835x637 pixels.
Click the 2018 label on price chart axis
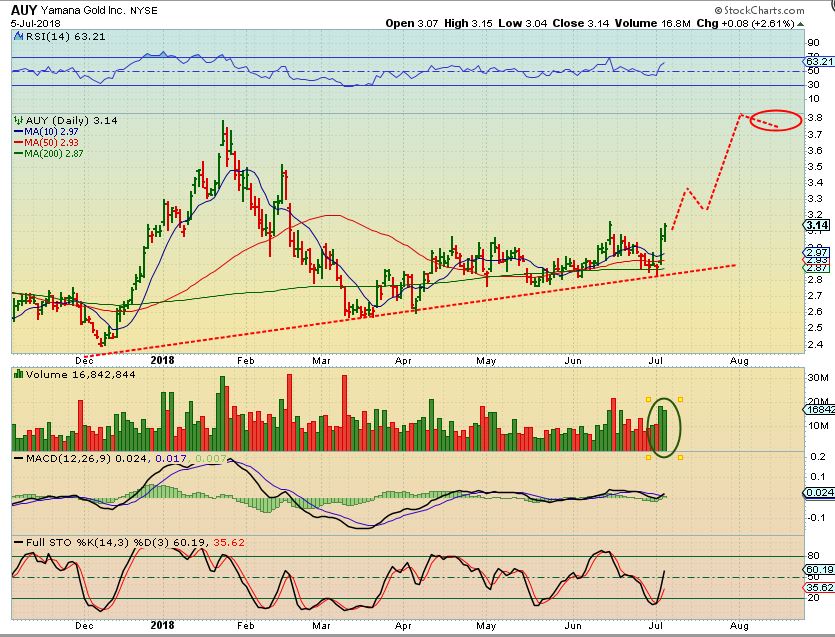pos(162,360)
